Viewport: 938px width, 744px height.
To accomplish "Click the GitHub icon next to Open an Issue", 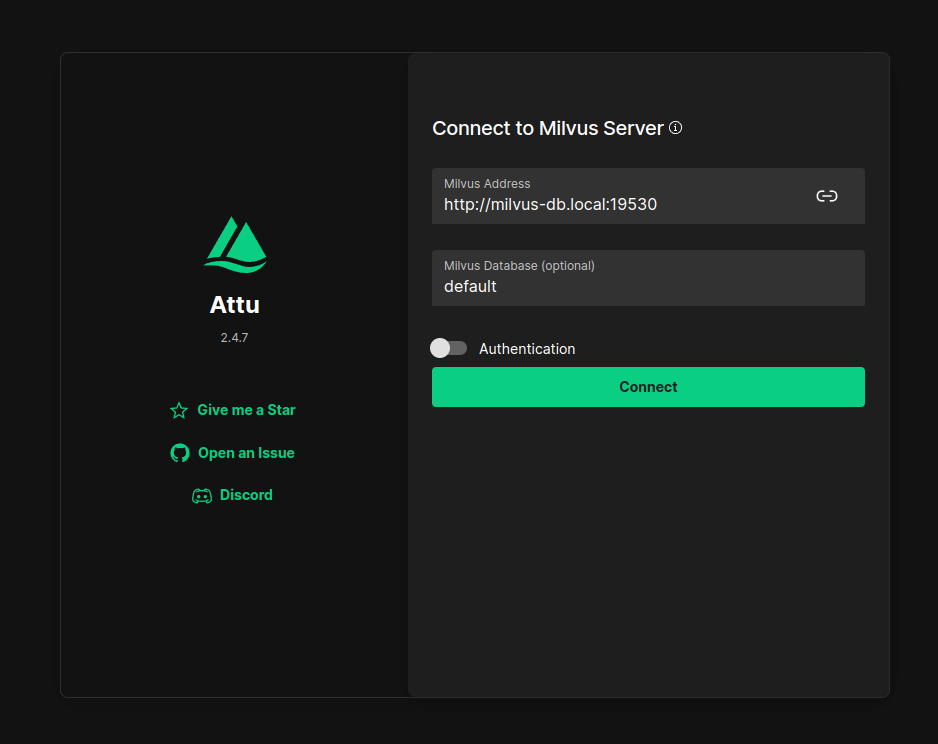I will (x=179, y=452).
